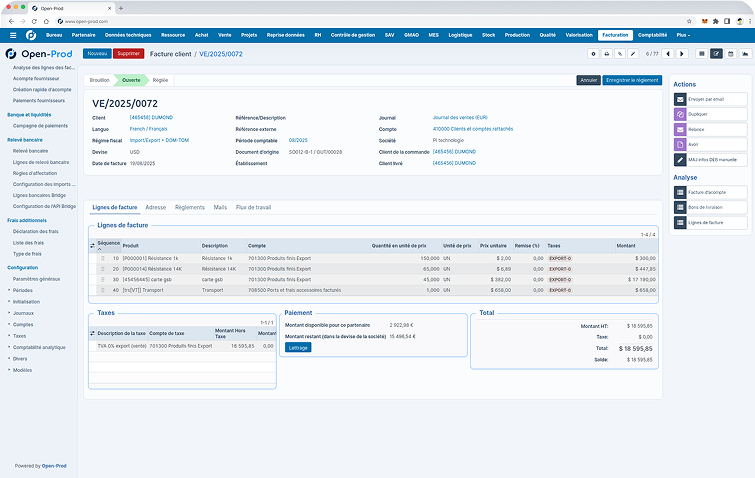This screenshot has width=755, height=478.
Task: Select the Brouillon status step
Action: point(100,80)
